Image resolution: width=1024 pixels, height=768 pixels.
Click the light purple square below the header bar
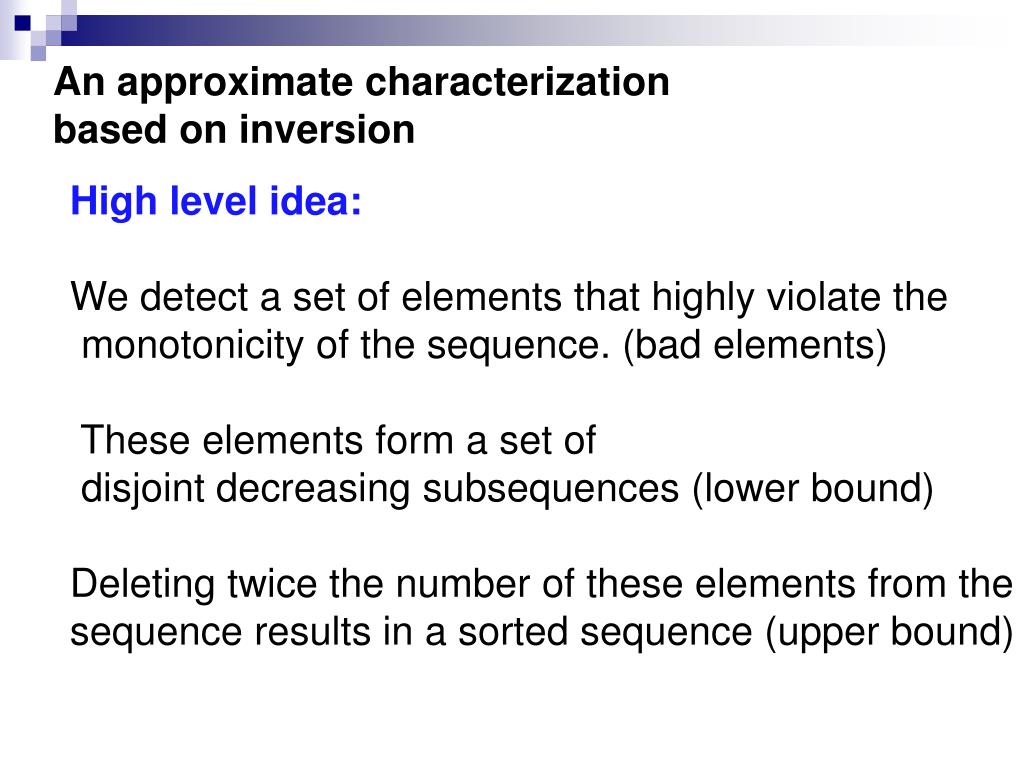pyautogui.click(x=39, y=53)
